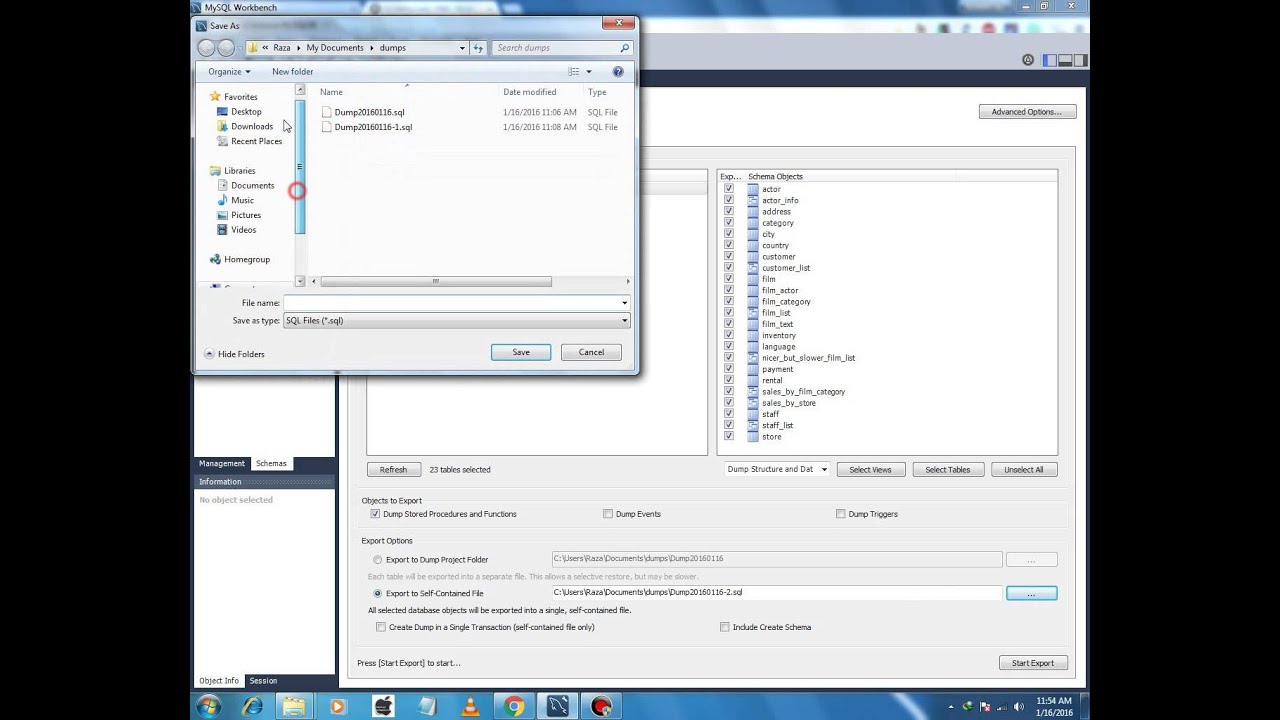Viewport: 1280px width, 720px height.
Task: Open the Downloads folder shortcut
Action: (251, 126)
